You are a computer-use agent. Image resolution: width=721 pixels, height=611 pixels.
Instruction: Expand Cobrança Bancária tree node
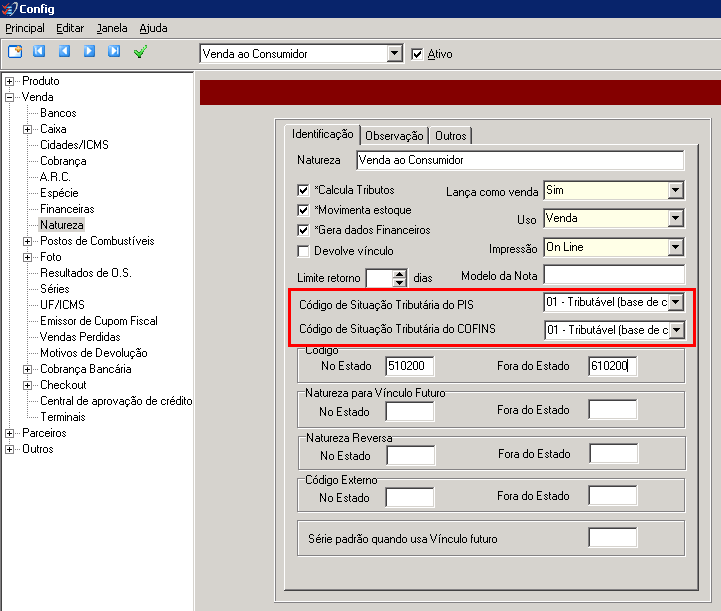(x=27, y=369)
